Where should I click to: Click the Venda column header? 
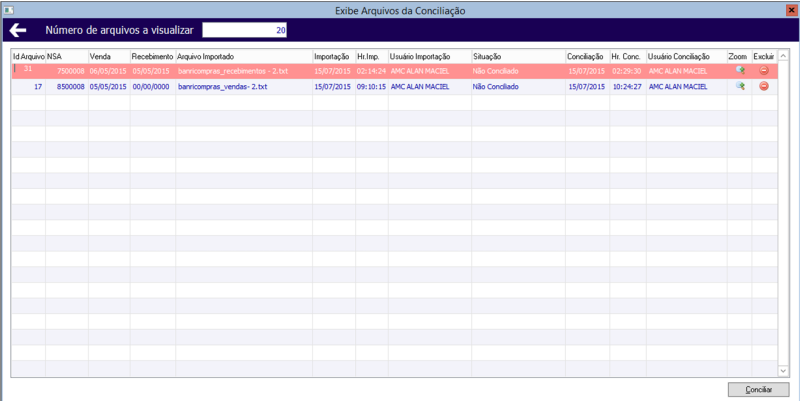click(109, 56)
